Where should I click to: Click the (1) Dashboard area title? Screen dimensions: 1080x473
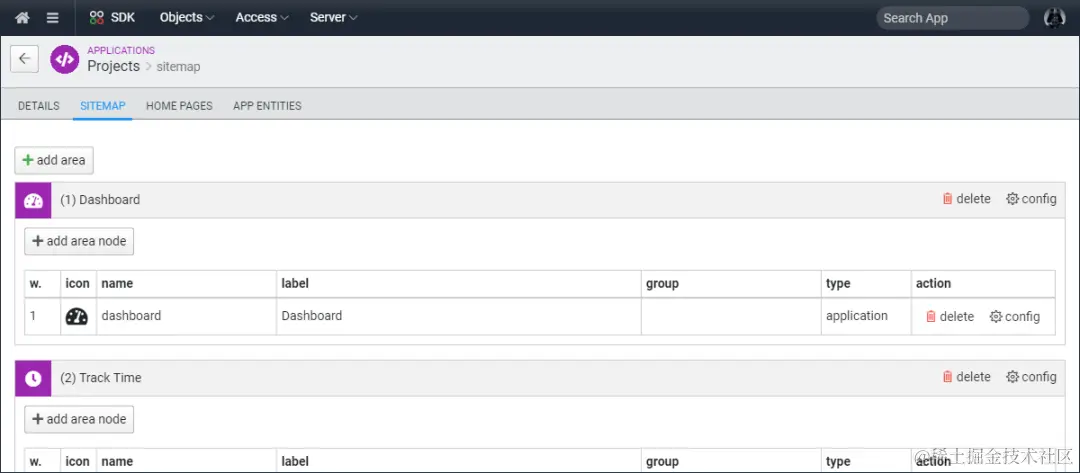click(100, 200)
